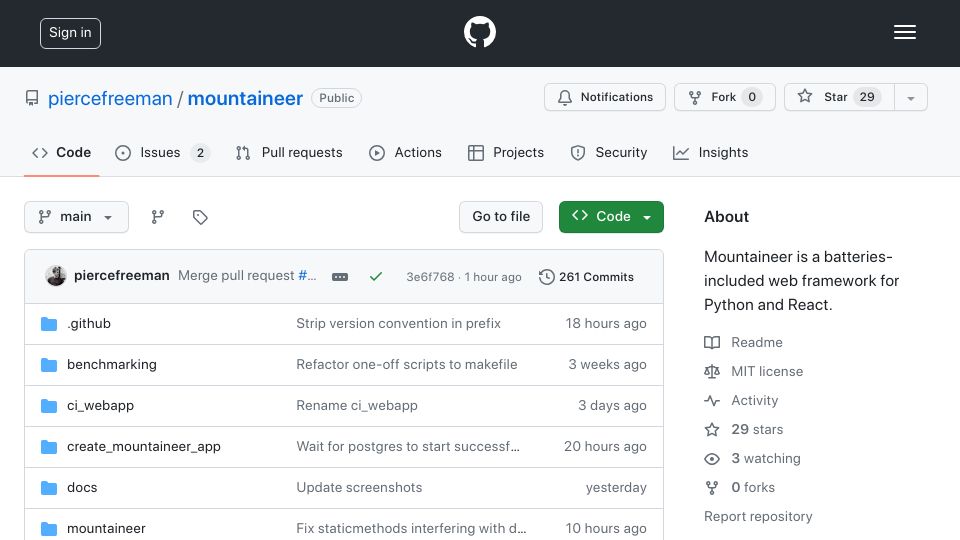Open the ci_webapp folder
This screenshot has width=960, height=540.
click(x=100, y=406)
